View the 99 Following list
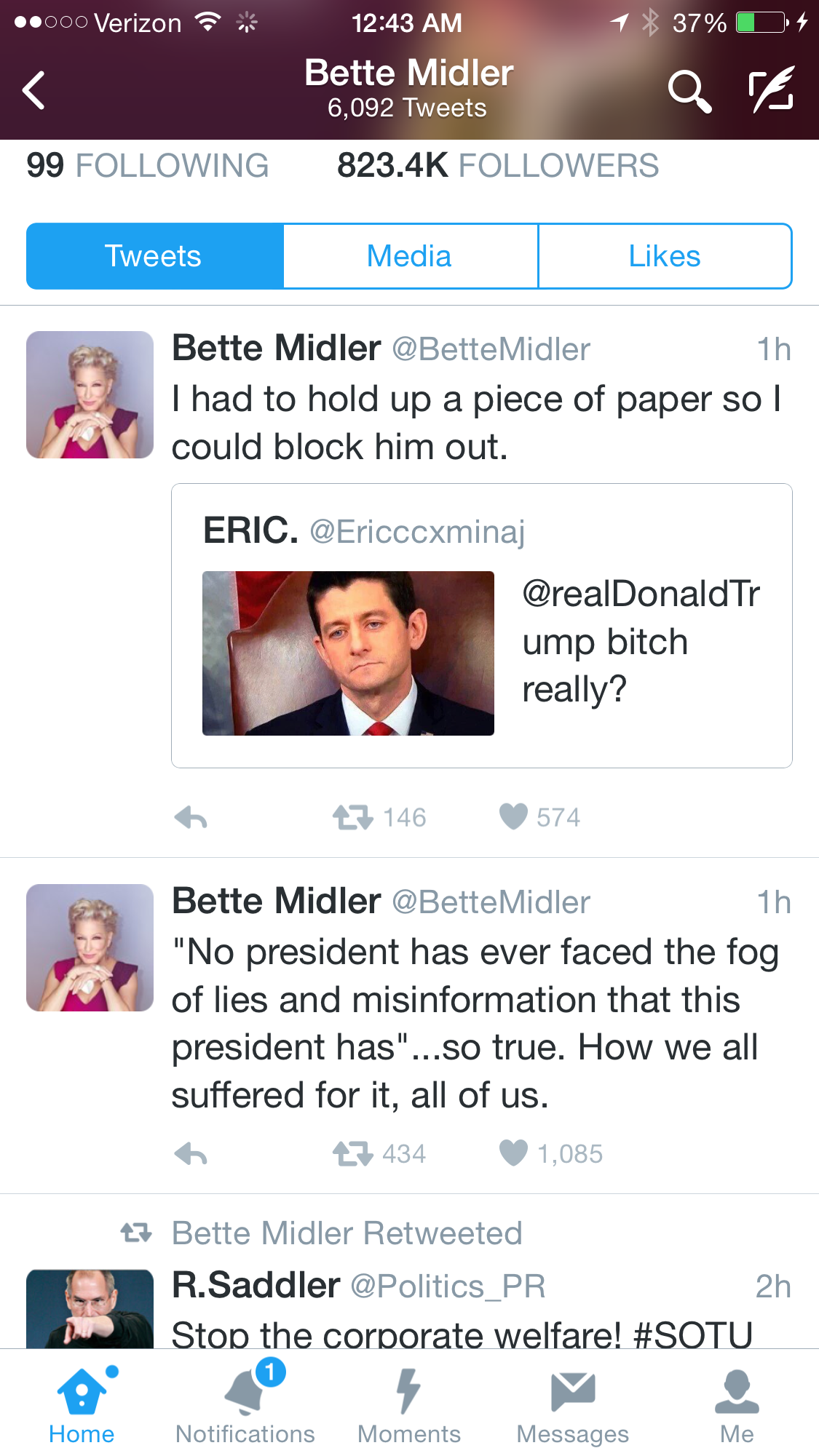The image size is (819, 1456). point(148,166)
